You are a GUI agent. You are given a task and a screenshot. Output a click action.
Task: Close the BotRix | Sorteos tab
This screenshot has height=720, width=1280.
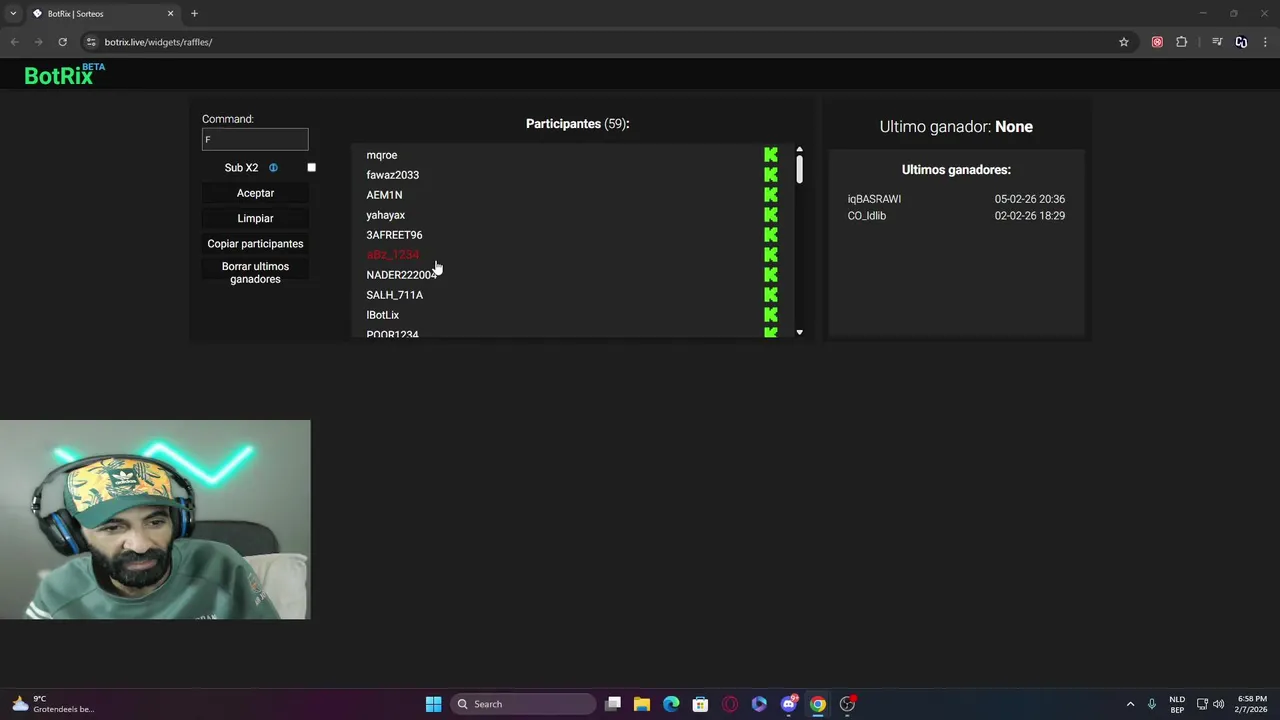point(170,14)
